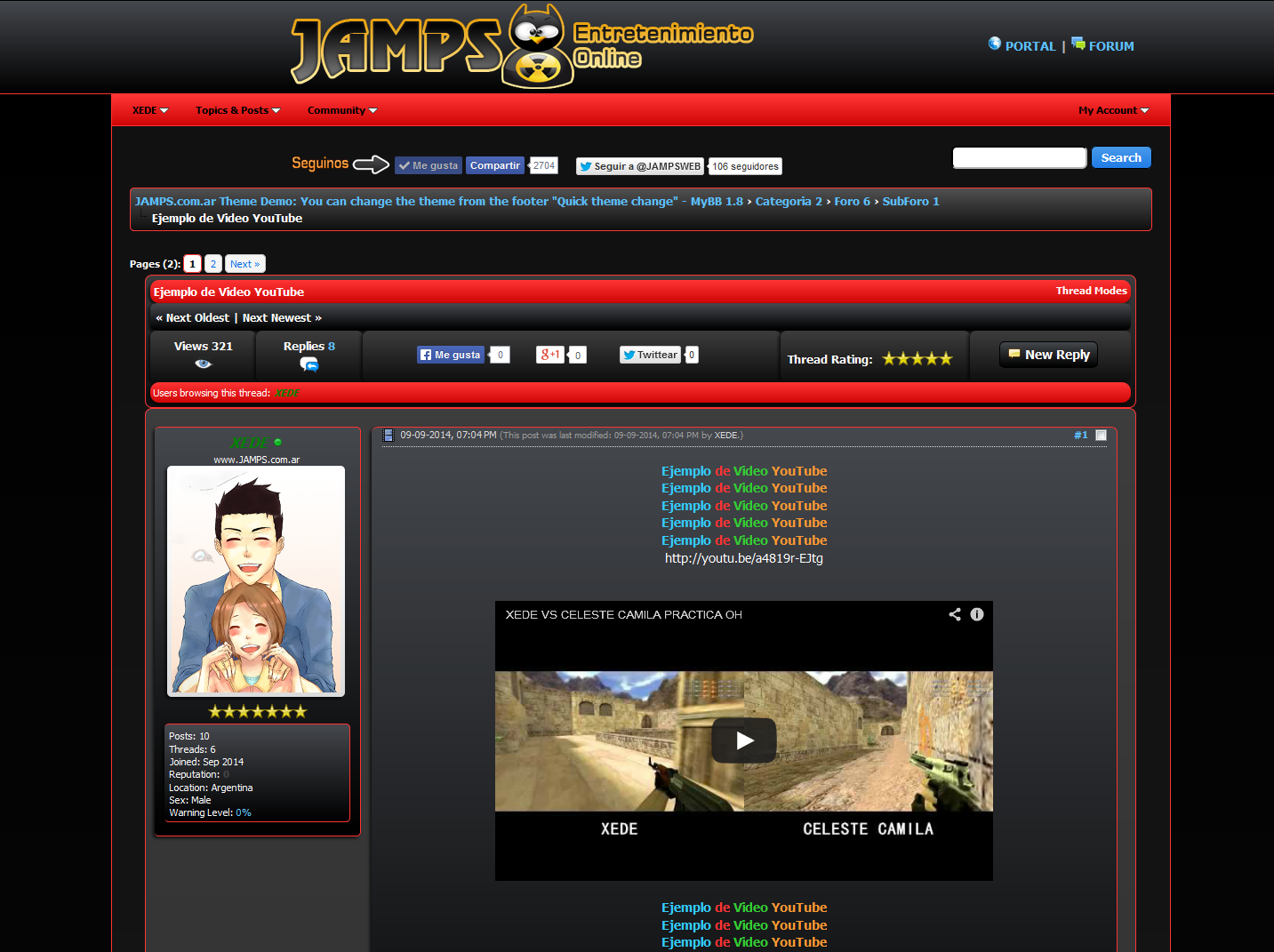
Task: Open the JAMPS.com.ar Theme Demo breadcrumb
Action: coord(438,202)
